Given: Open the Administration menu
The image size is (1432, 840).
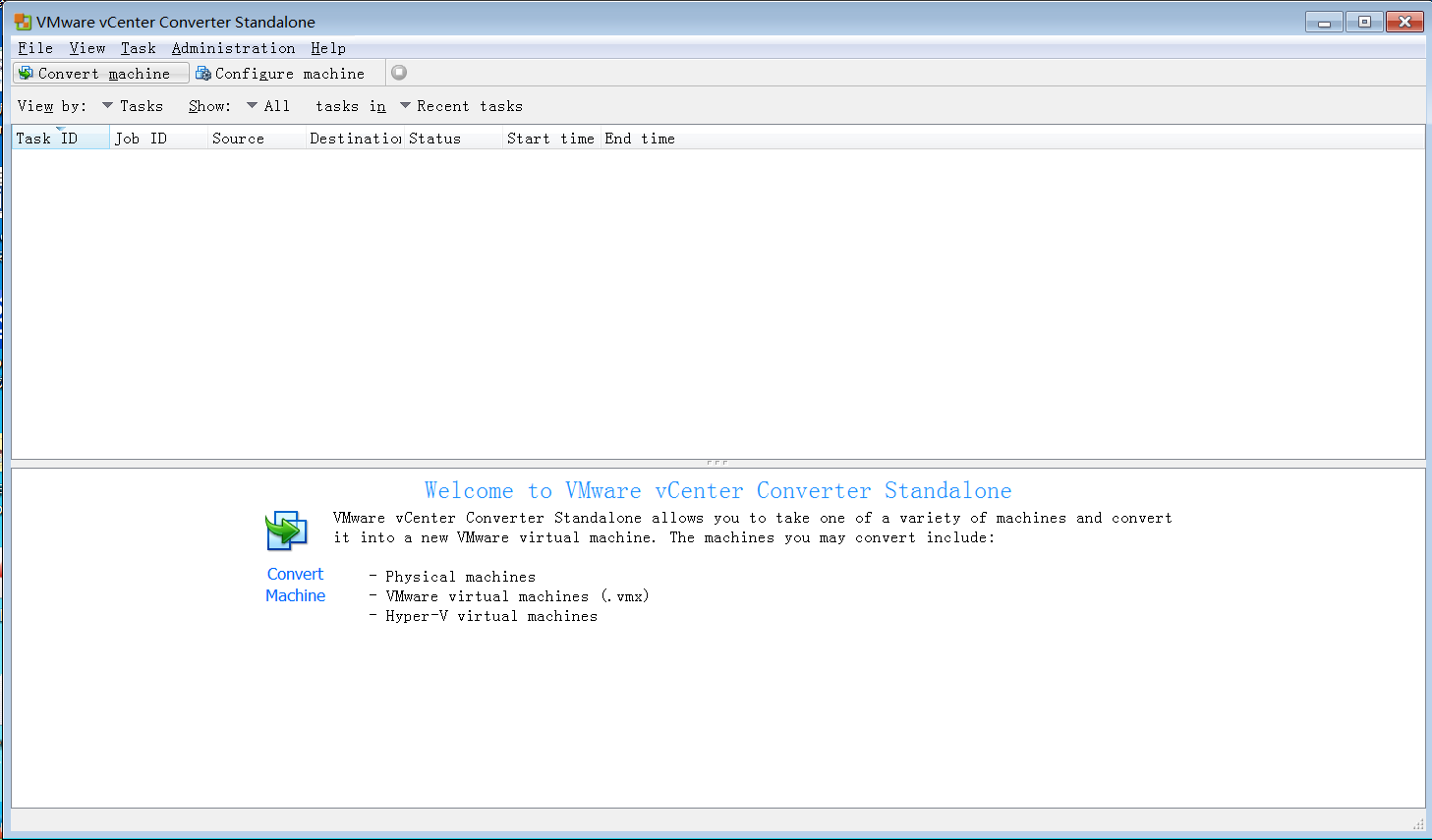Looking at the screenshot, I should (233, 48).
